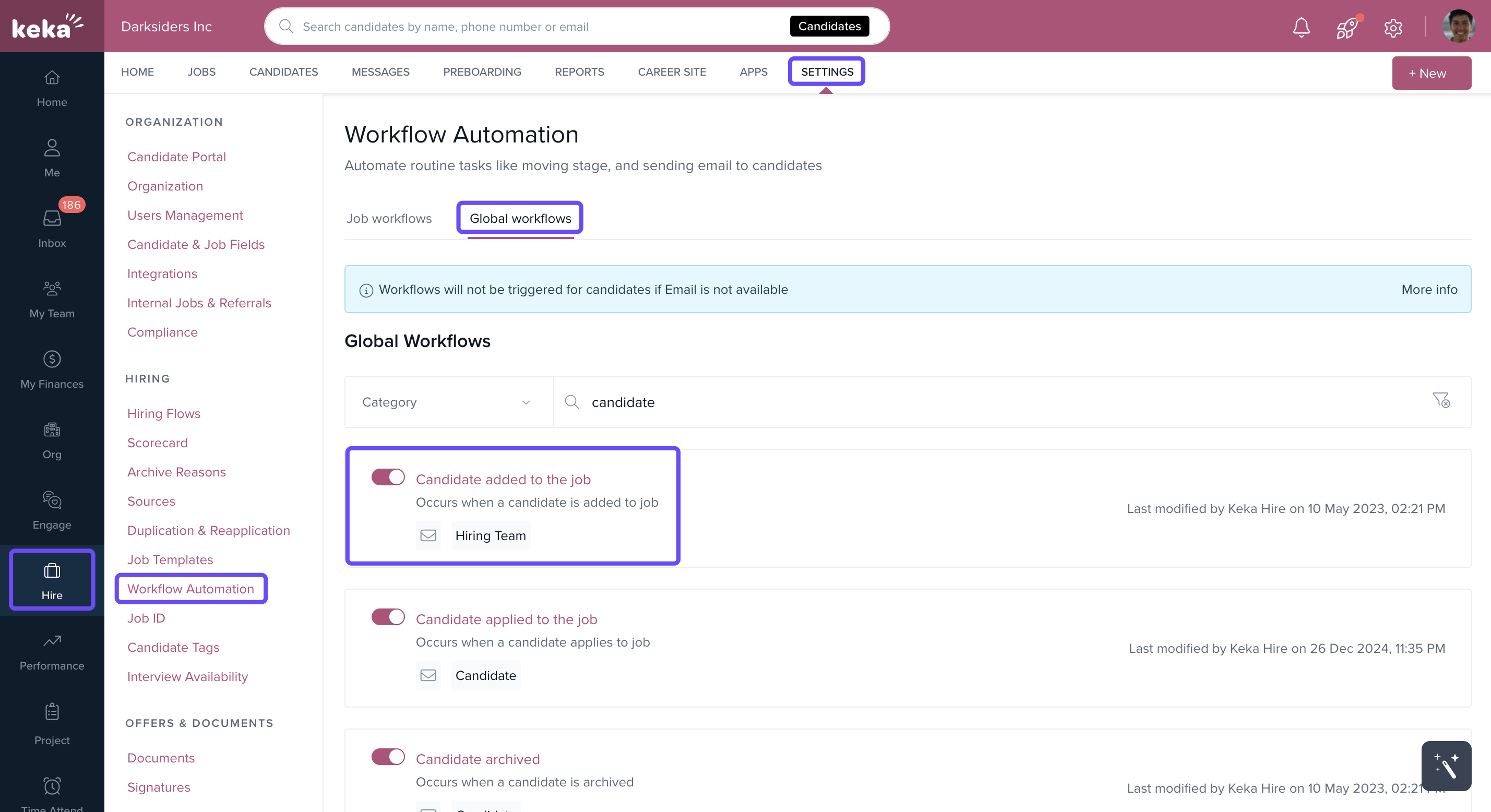
Task: Open the REPORTS menu tab
Action: (x=579, y=72)
